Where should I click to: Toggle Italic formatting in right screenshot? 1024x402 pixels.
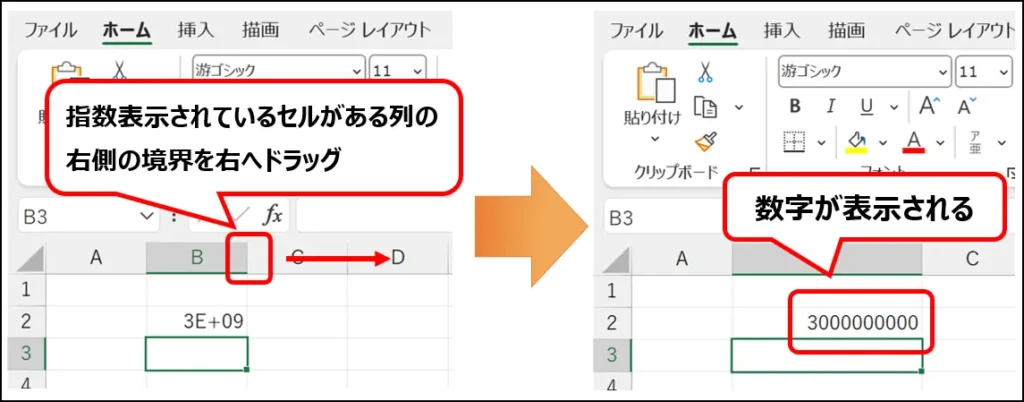pos(831,106)
